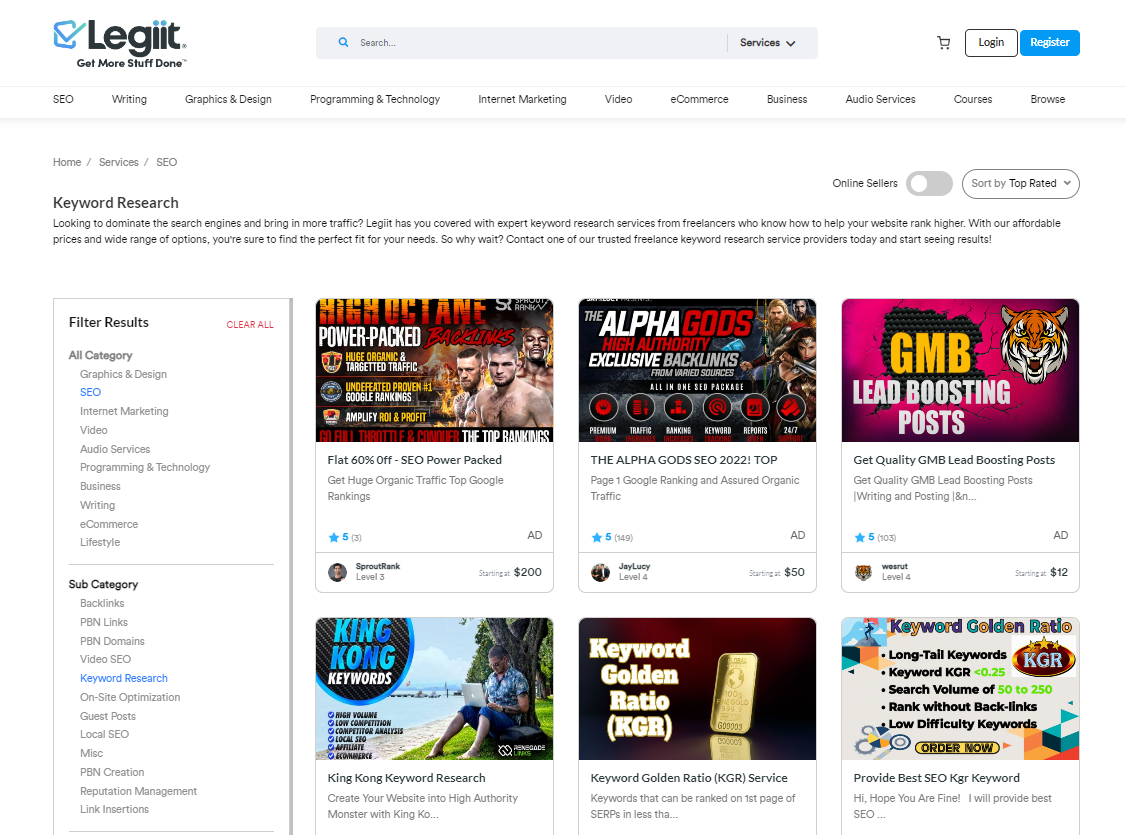Select Backlinks sub category
Viewport: 1126px width, 835px height.
[x=102, y=603]
